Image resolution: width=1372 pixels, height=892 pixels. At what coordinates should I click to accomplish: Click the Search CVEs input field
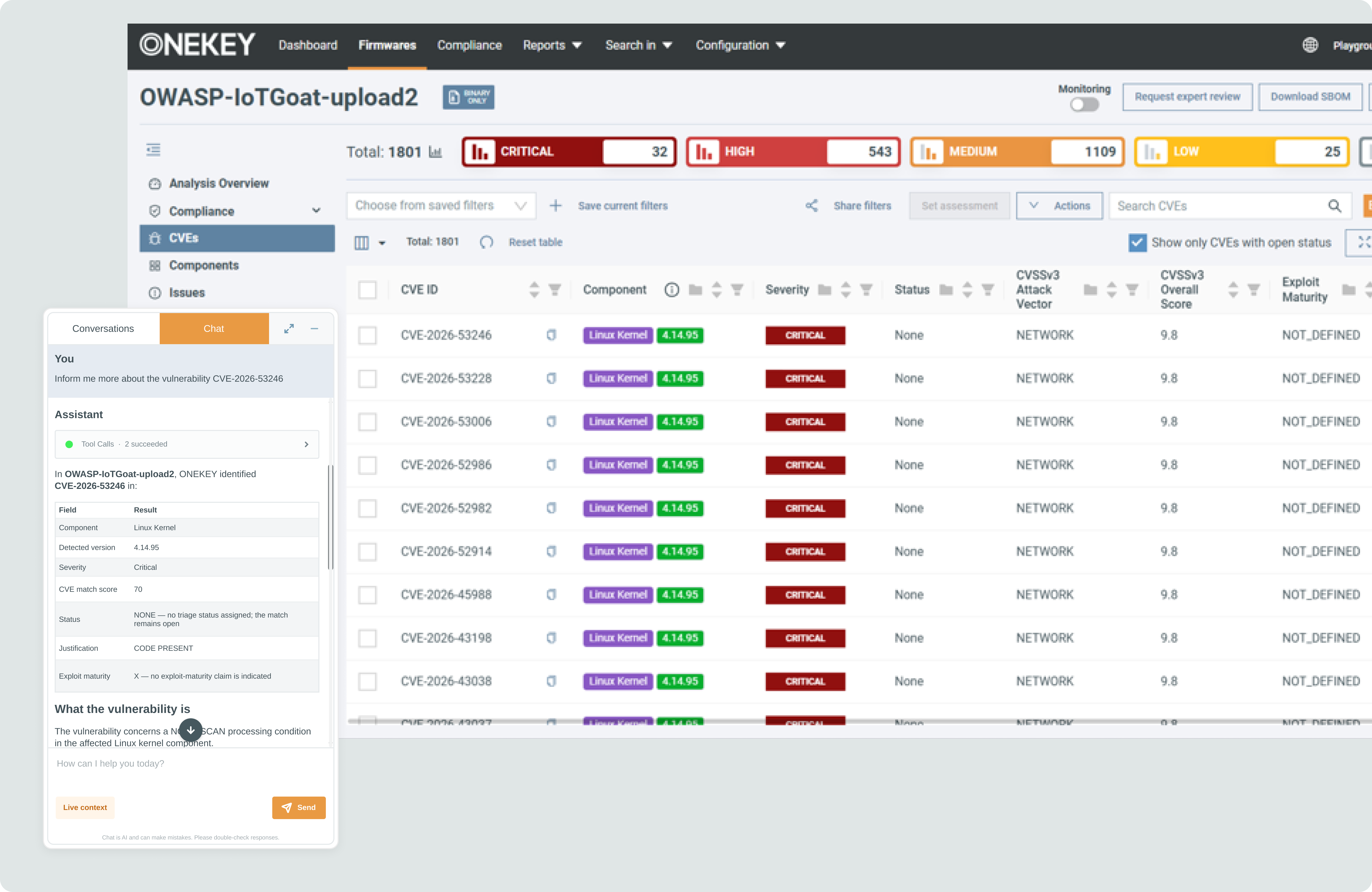point(1230,206)
